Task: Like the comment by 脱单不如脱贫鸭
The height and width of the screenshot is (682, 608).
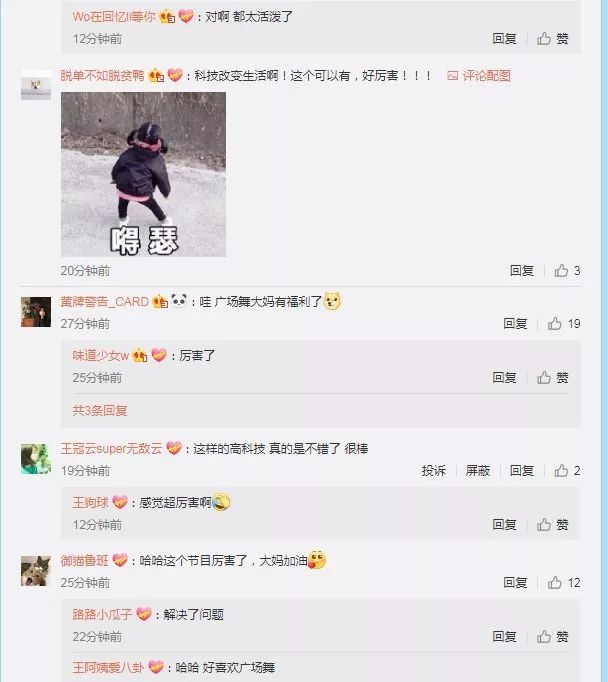Action: click(x=567, y=271)
